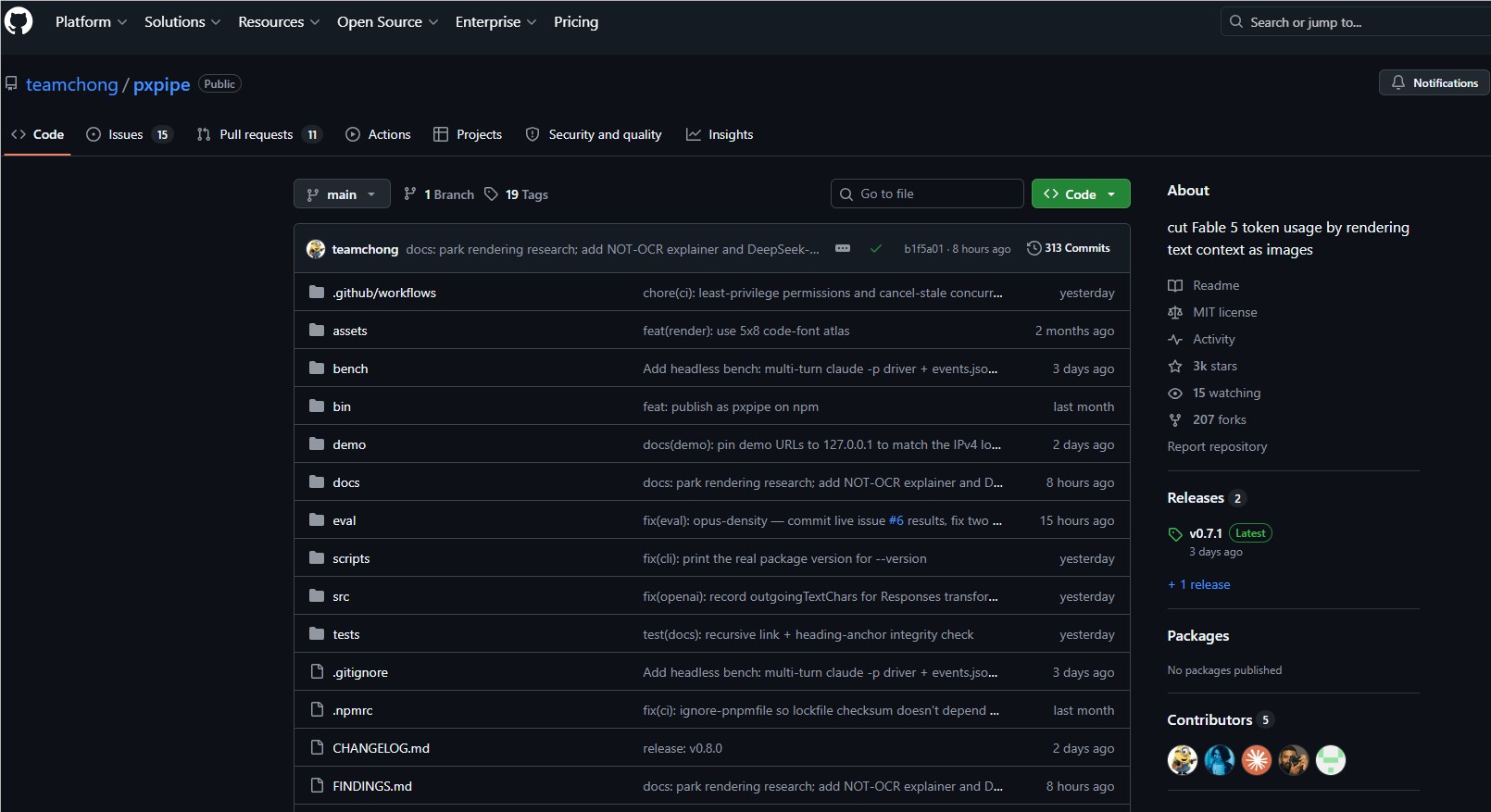The width and height of the screenshot is (1491, 812).
Task: Click the notifications bell icon
Action: coord(1398,82)
